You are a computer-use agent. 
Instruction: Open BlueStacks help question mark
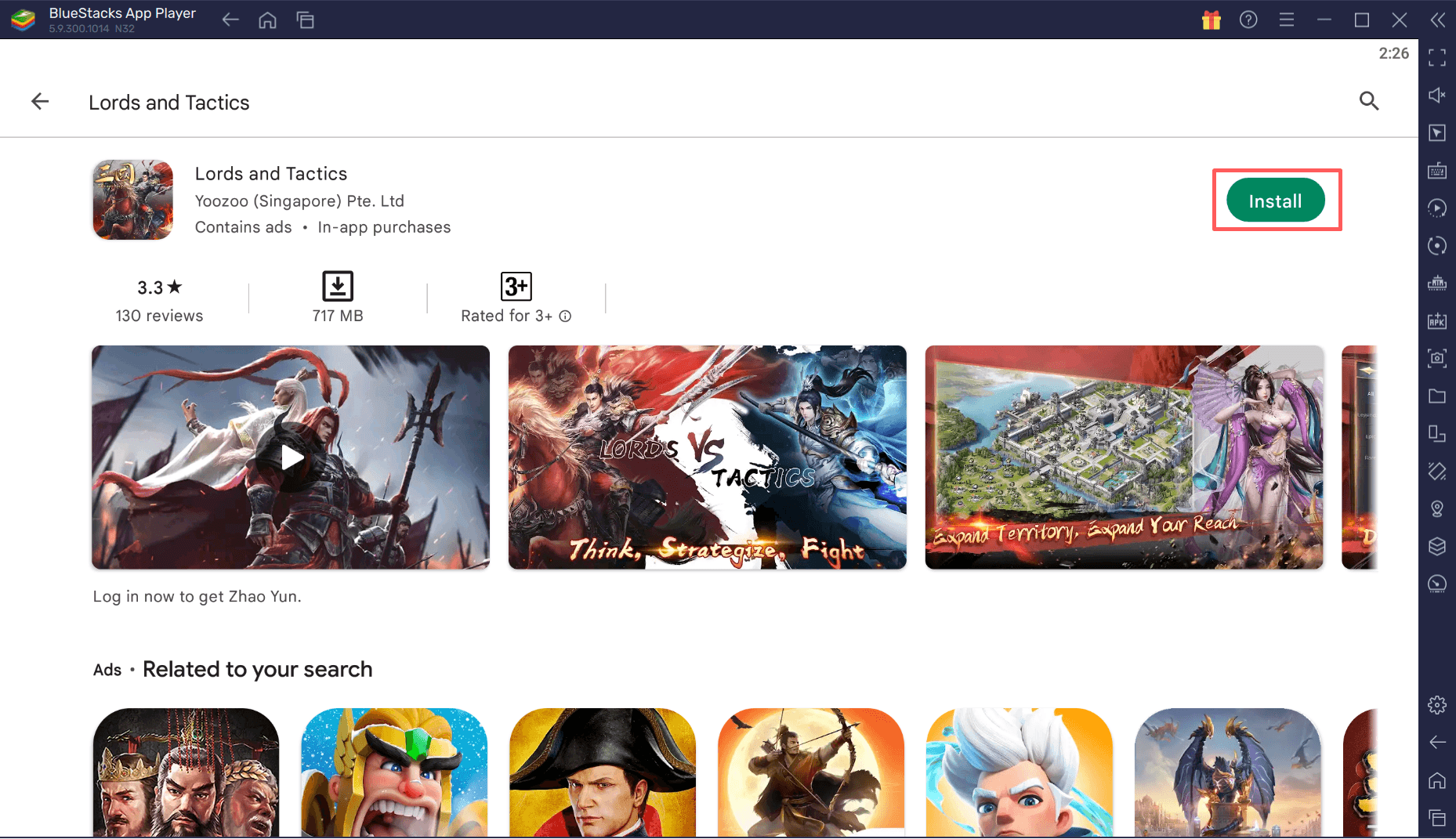1248,20
